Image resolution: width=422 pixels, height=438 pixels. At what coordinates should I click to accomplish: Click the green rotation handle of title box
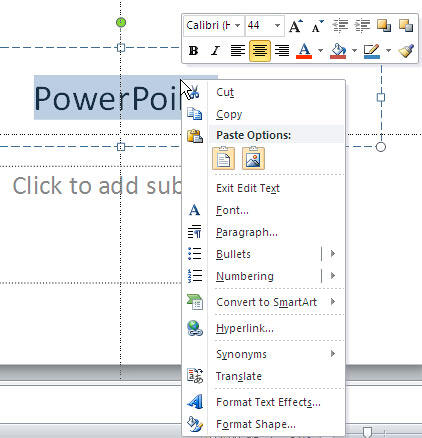tap(121, 22)
